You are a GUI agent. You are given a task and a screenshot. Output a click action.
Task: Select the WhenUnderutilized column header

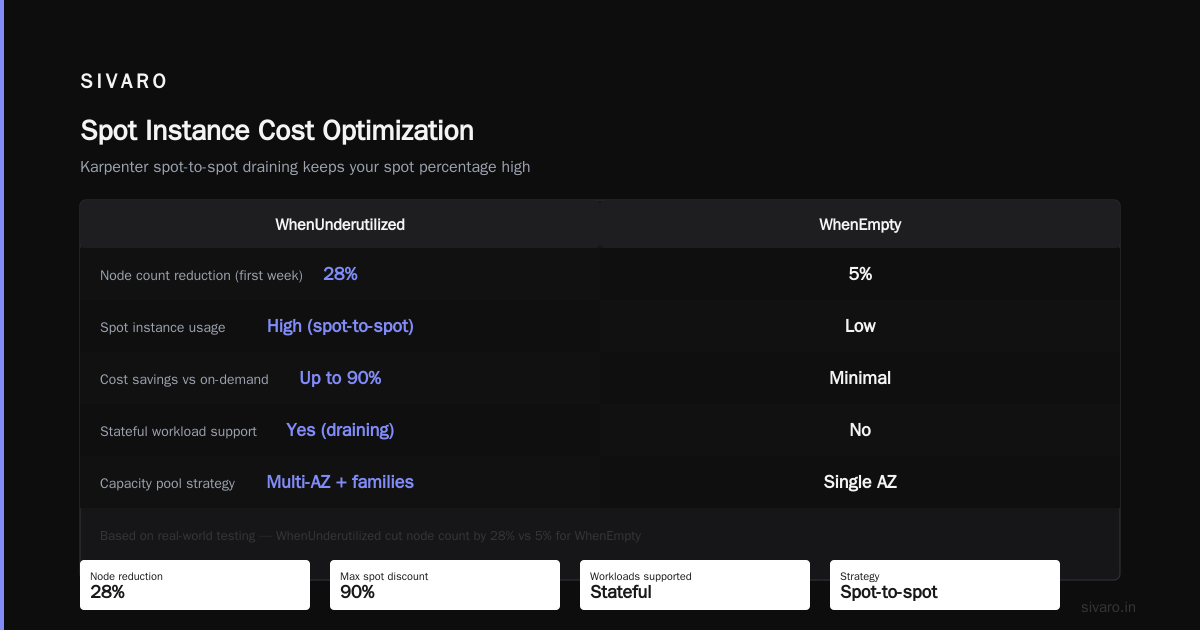[340, 225]
